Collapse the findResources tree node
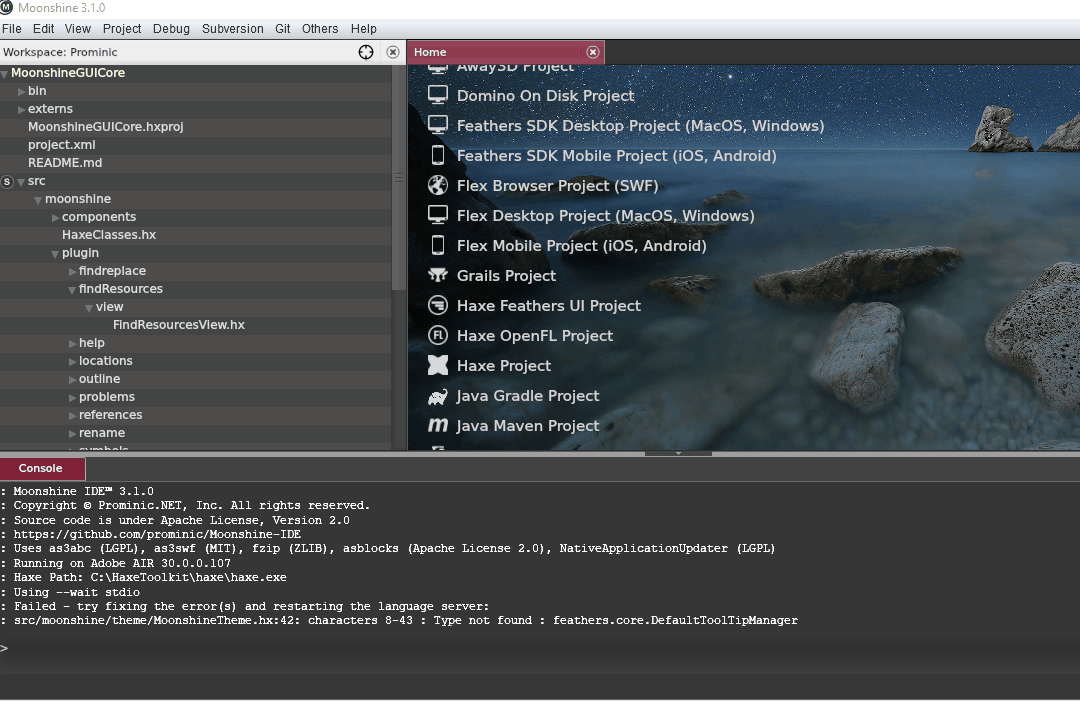1080x701 pixels. (x=72, y=288)
